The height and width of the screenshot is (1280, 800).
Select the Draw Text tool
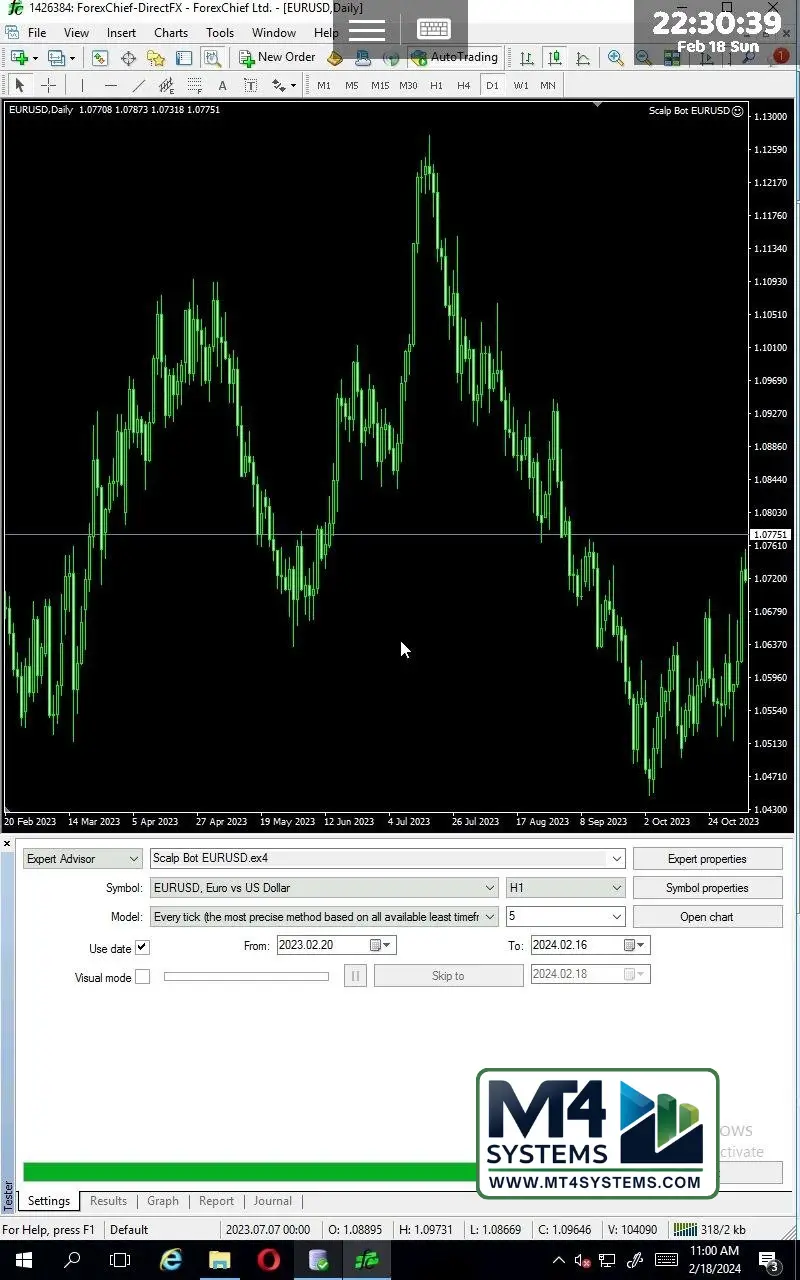pyautogui.click(x=222, y=85)
